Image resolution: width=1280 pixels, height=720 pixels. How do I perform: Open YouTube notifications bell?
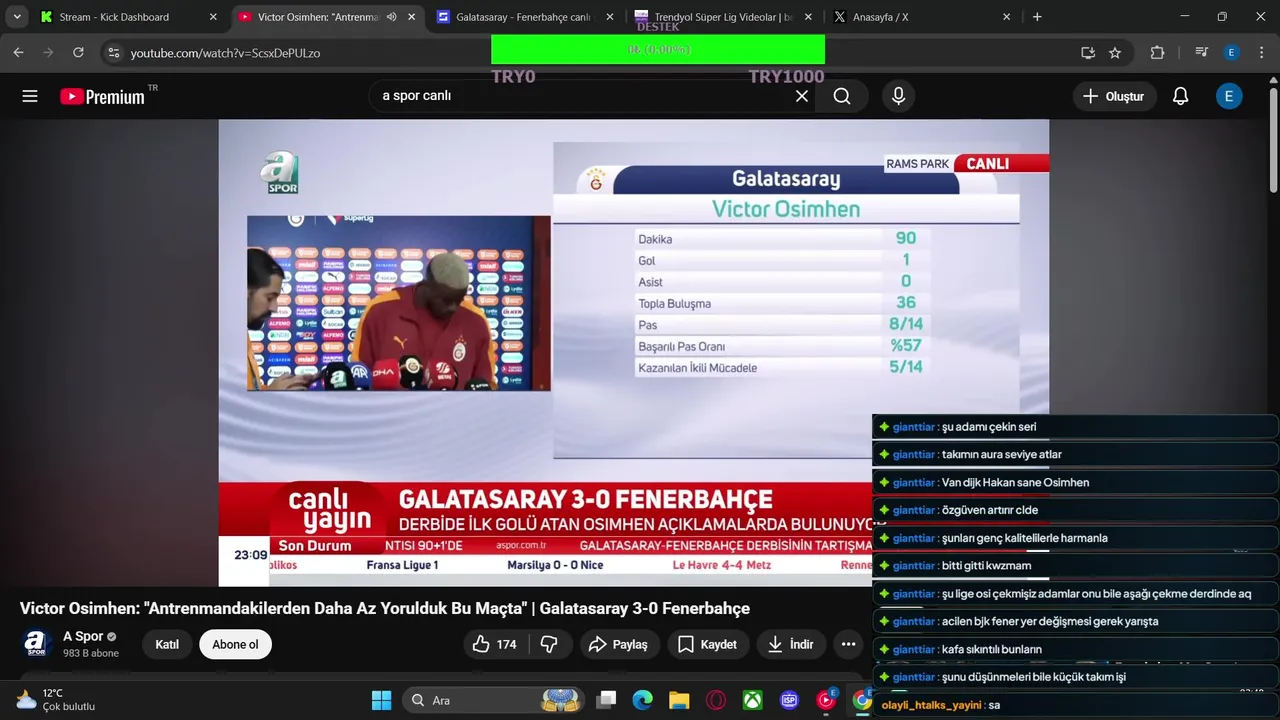tap(1180, 96)
